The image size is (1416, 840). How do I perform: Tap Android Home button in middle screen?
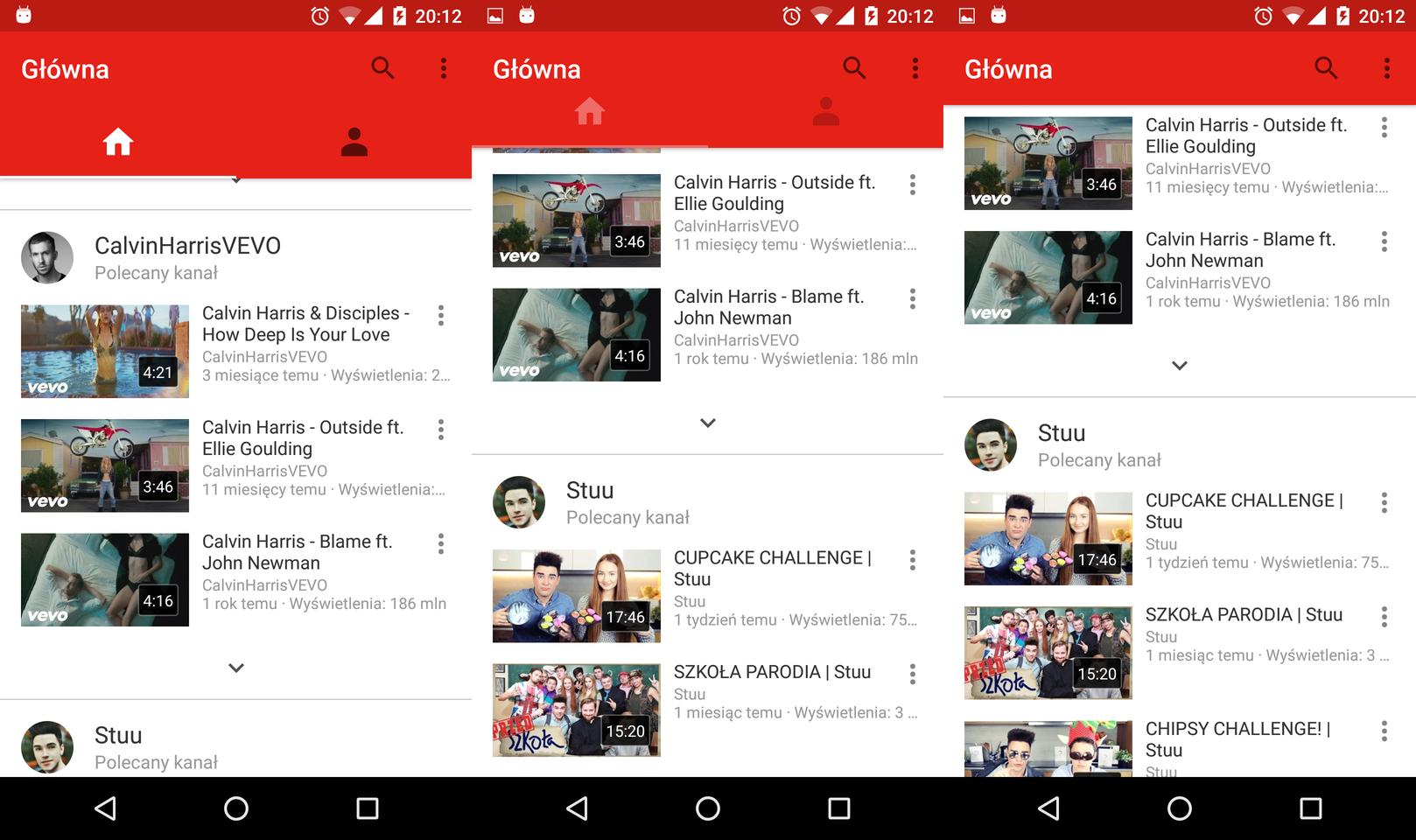tap(708, 808)
